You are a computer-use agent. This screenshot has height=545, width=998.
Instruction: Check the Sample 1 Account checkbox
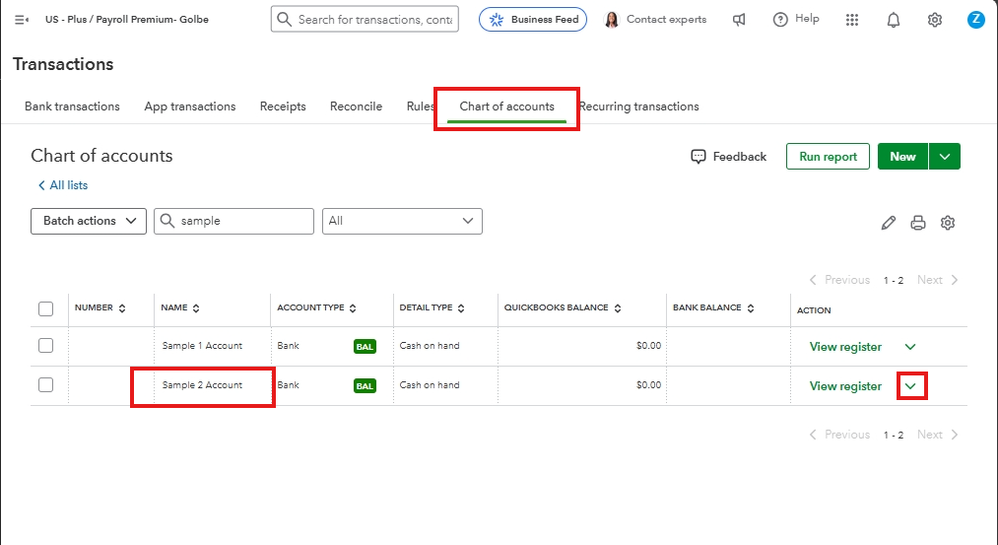coord(46,346)
